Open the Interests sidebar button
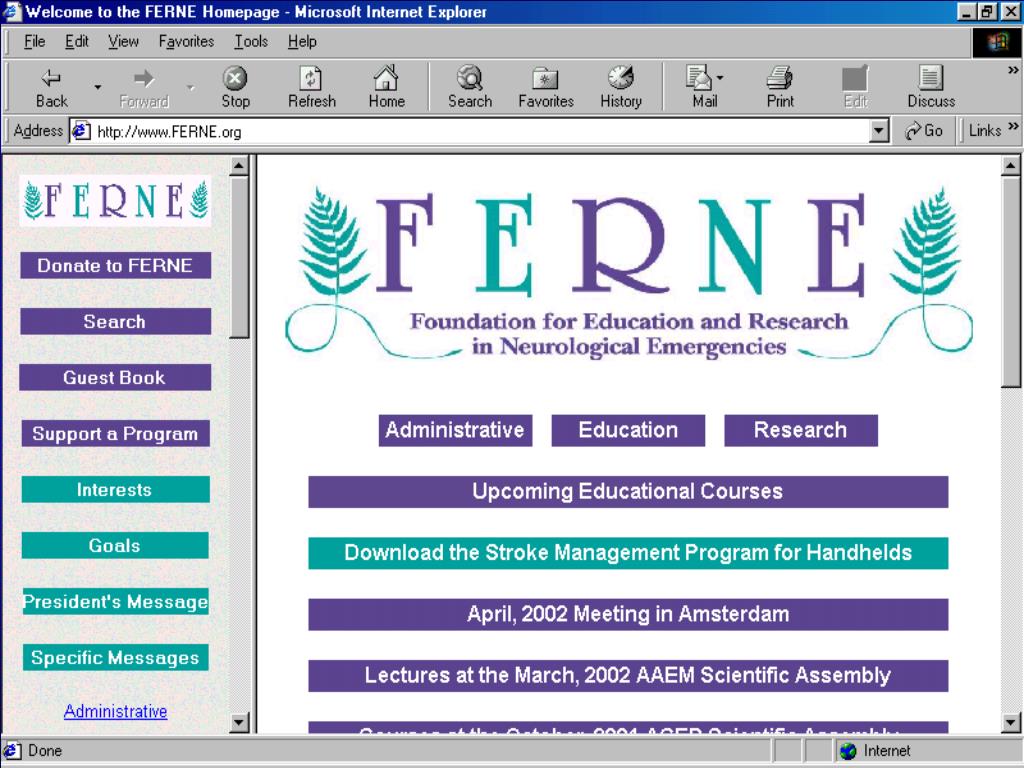 point(116,490)
